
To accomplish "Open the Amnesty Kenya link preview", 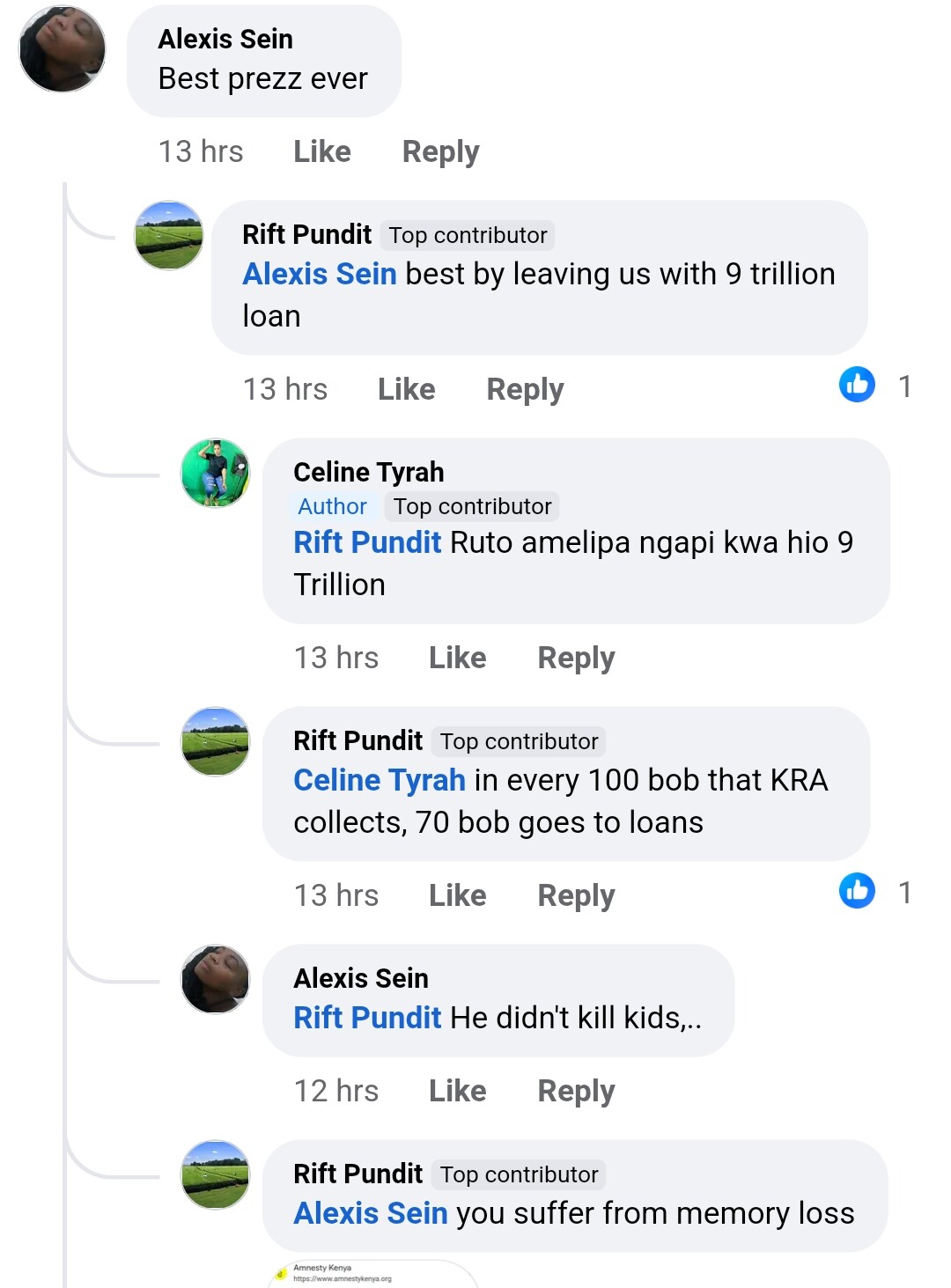I will point(370,1273).
